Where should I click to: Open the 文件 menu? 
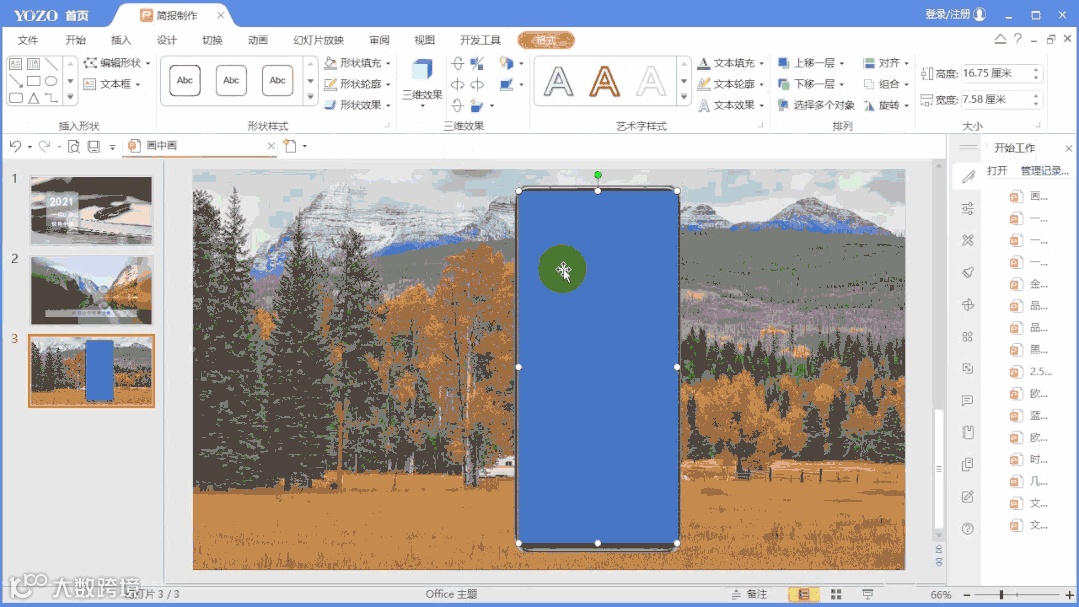28,40
